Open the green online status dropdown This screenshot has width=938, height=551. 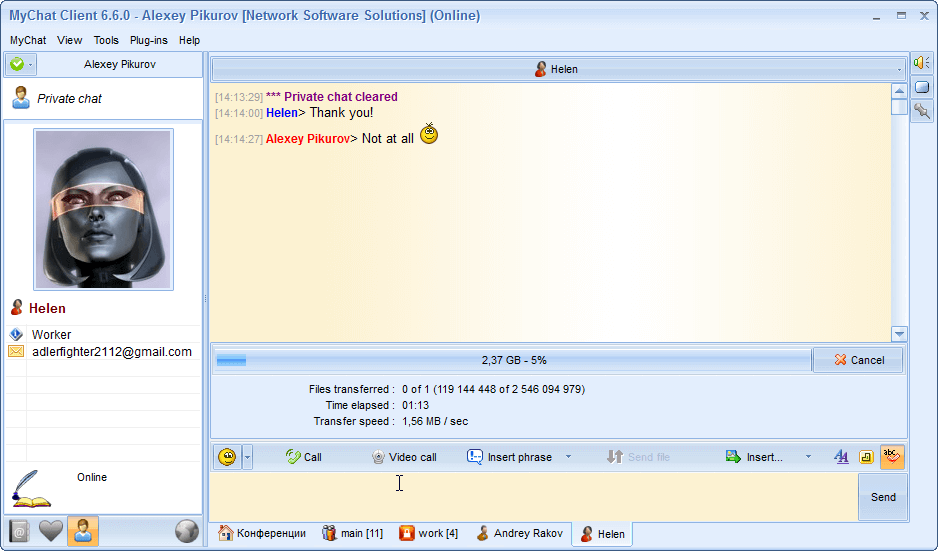[21, 64]
